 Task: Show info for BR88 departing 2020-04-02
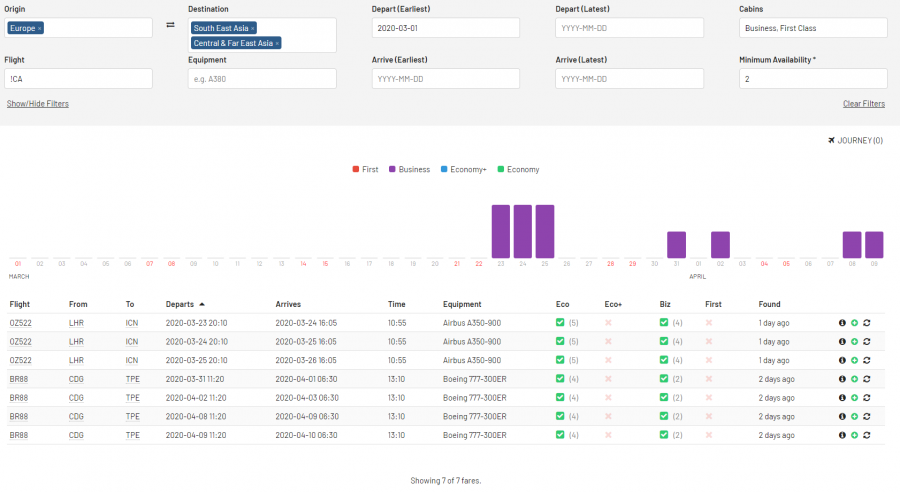(842, 398)
